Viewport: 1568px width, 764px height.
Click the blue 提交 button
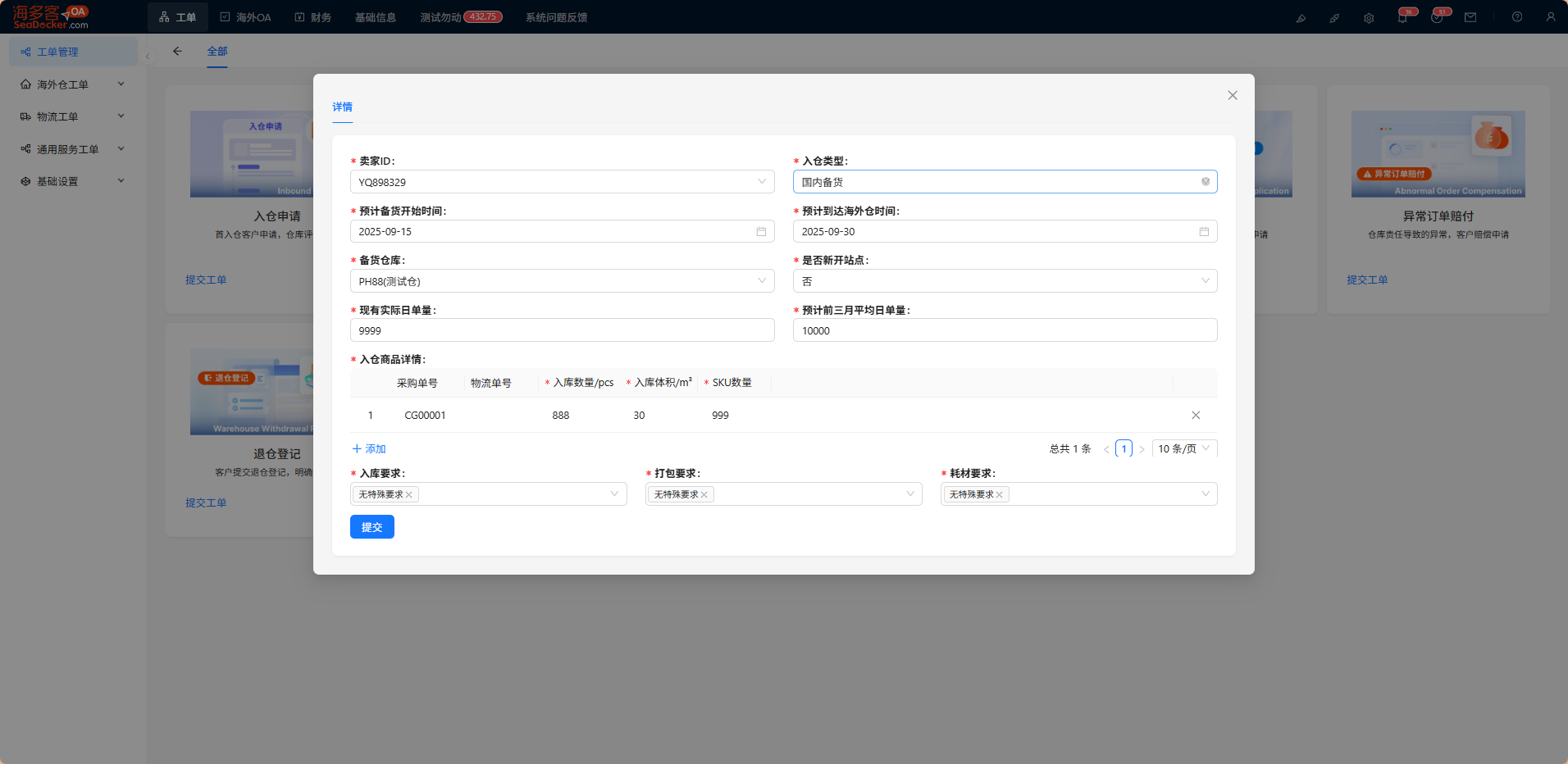(372, 527)
